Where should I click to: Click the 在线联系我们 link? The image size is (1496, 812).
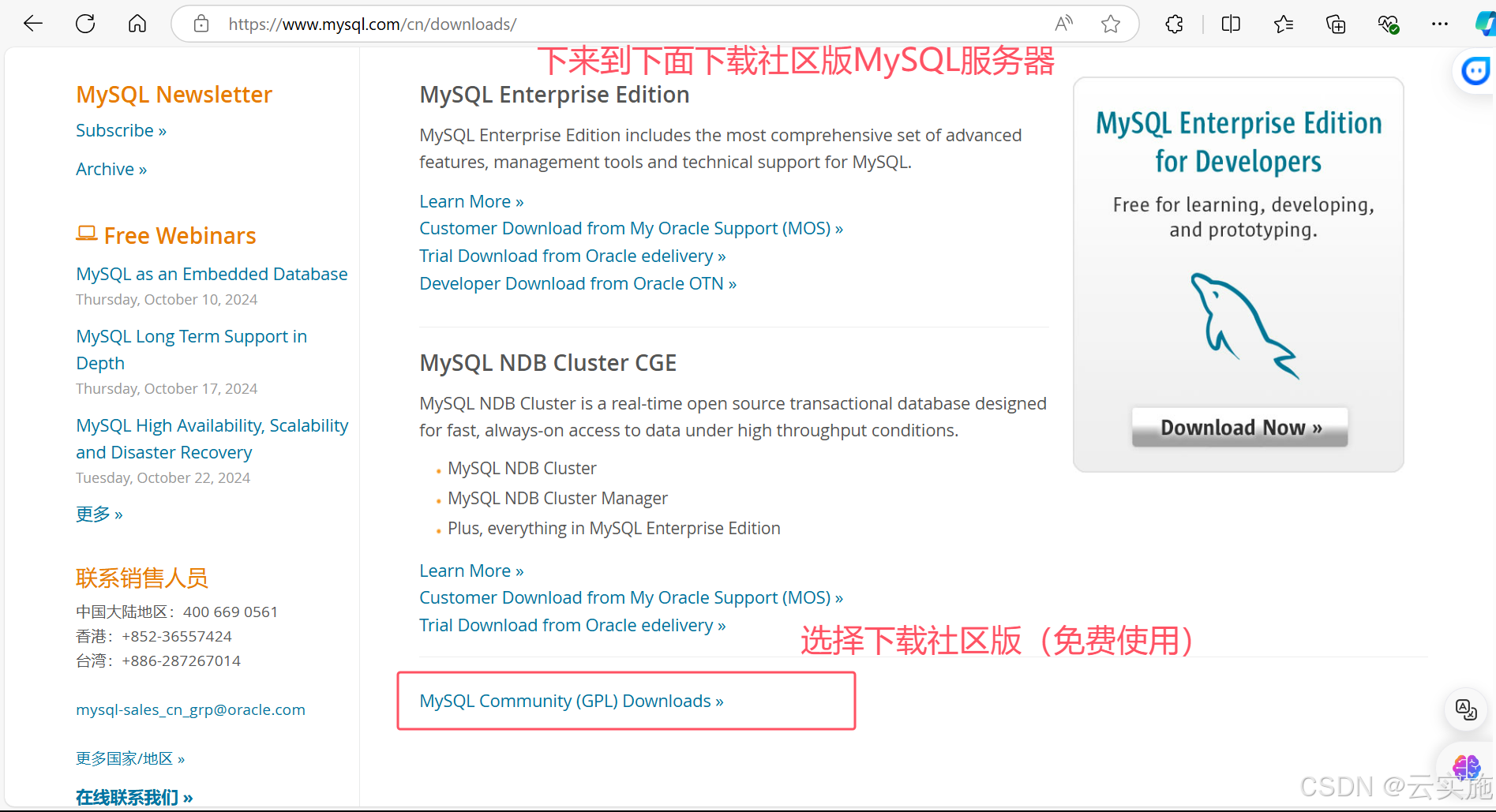[134, 797]
